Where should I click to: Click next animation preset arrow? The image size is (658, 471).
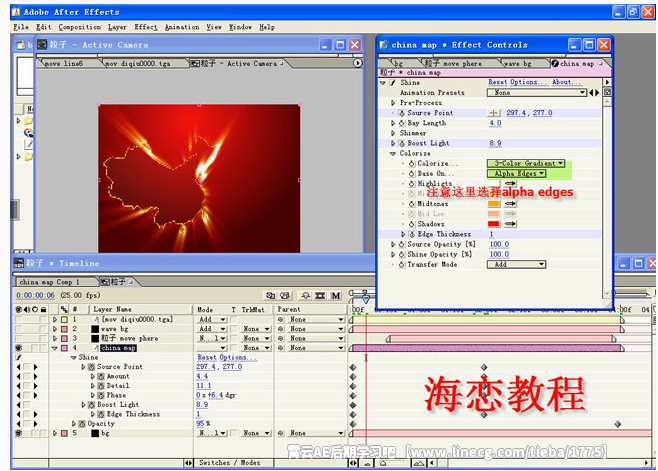click(x=597, y=93)
